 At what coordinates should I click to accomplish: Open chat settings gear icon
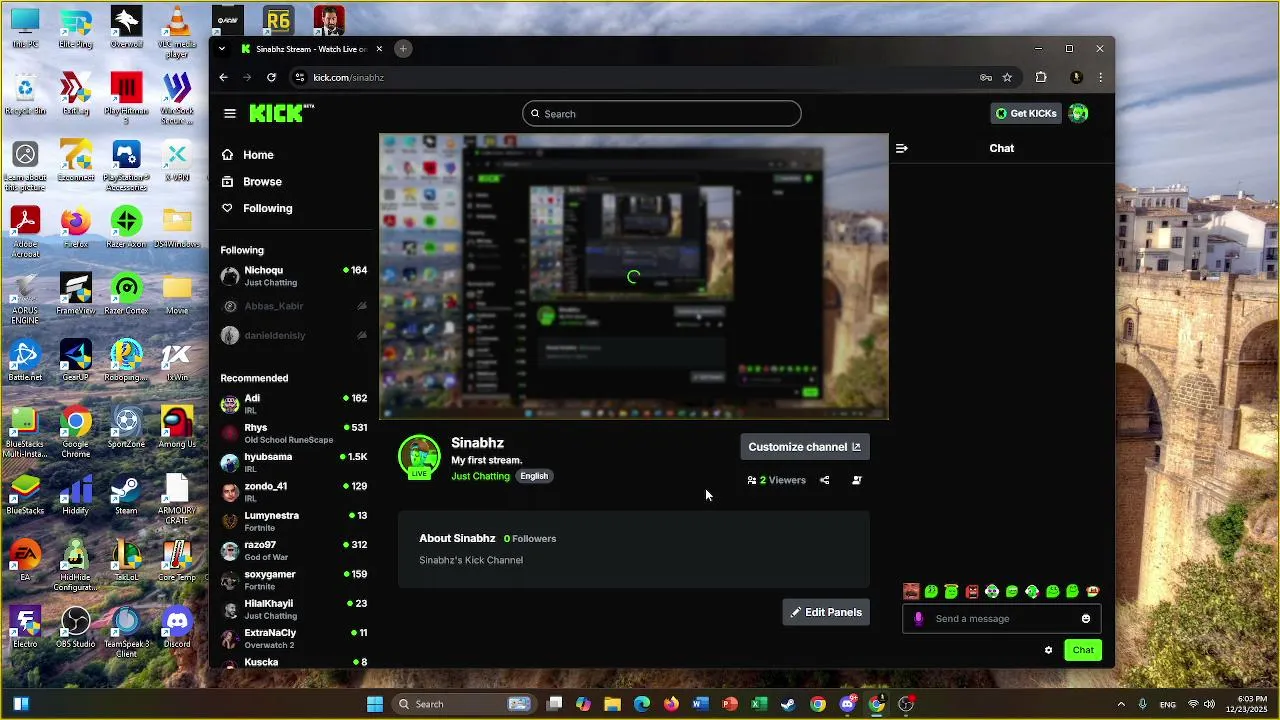click(x=1048, y=650)
